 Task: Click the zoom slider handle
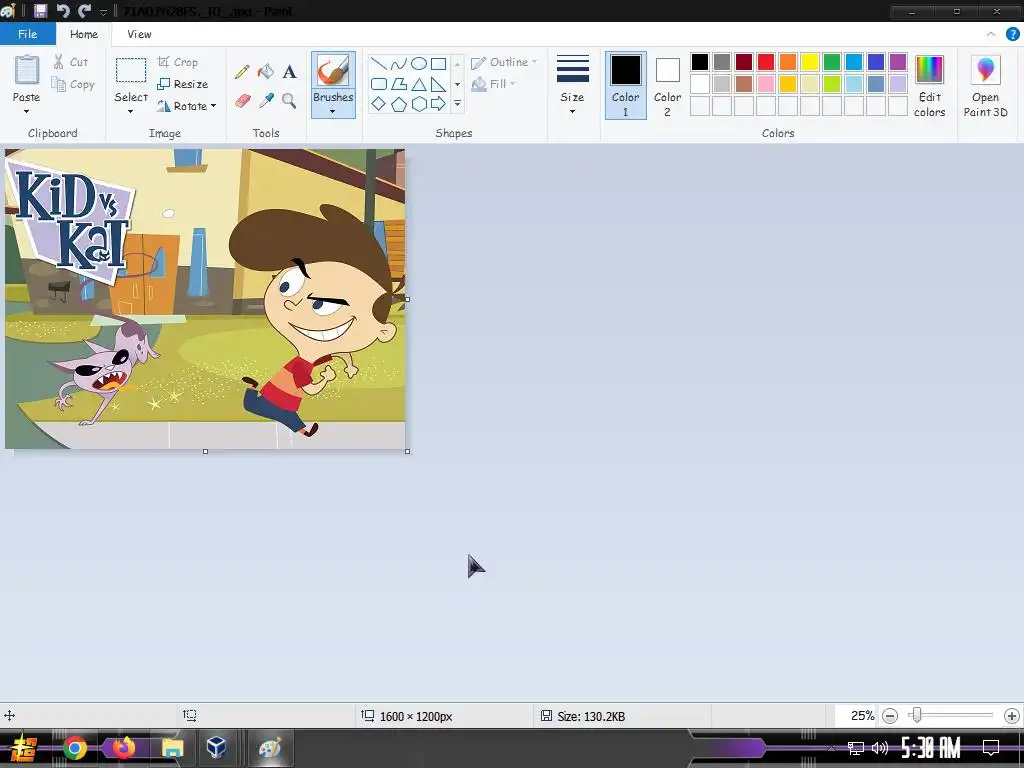tap(916, 716)
